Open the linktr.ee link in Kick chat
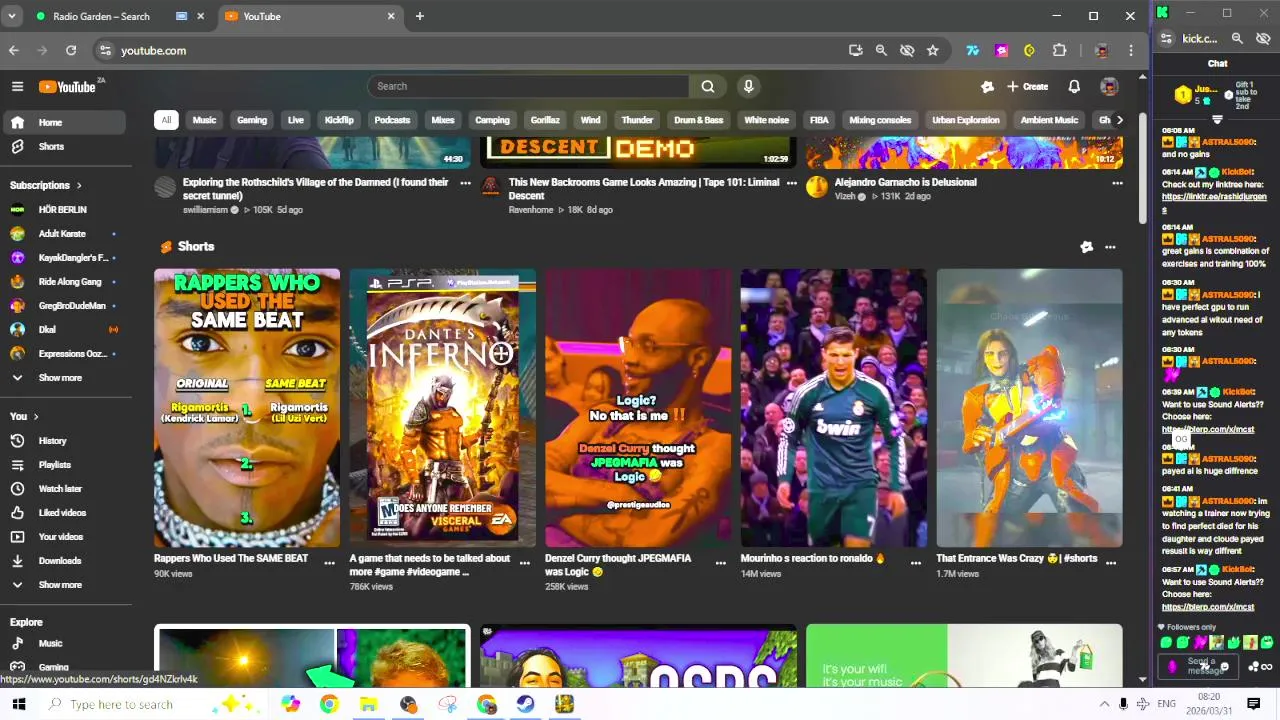Image resolution: width=1280 pixels, height=720 pixels. point(1214,203)
